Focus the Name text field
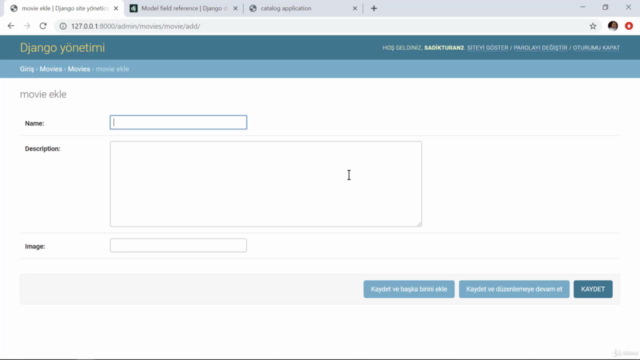Image resolution: width=640 pixels, height=360 pixels. pos(178,122)
